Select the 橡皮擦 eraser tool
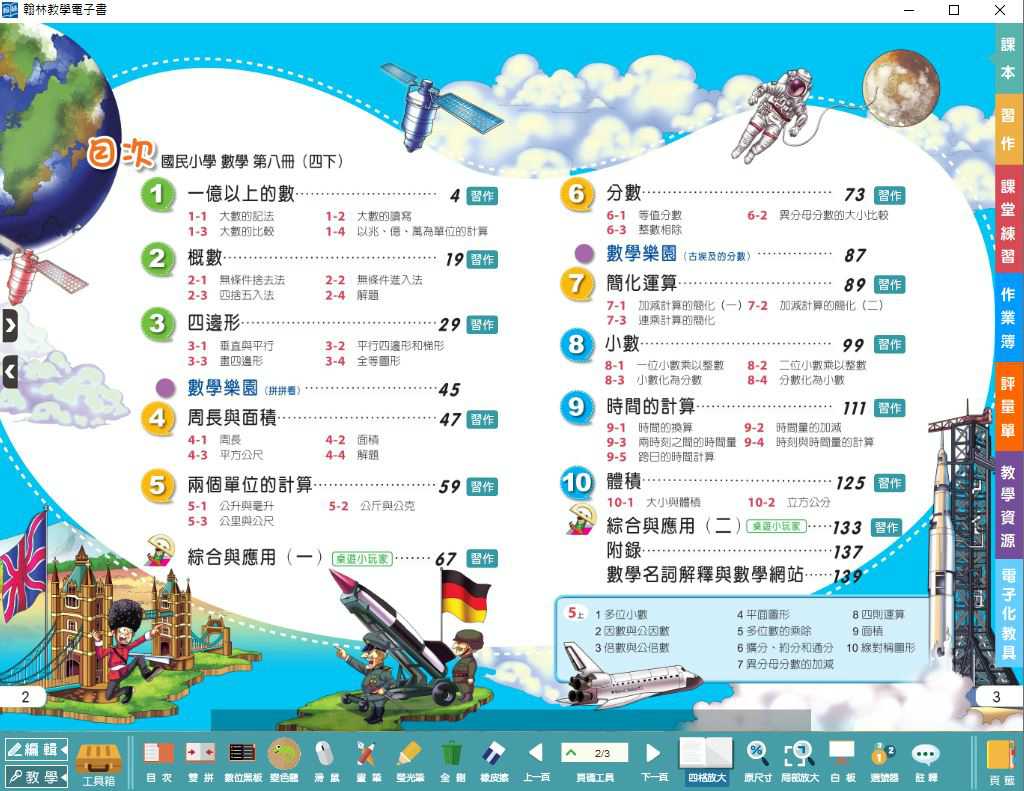The height and width of the screenshot is (791, 1024). 494,762
